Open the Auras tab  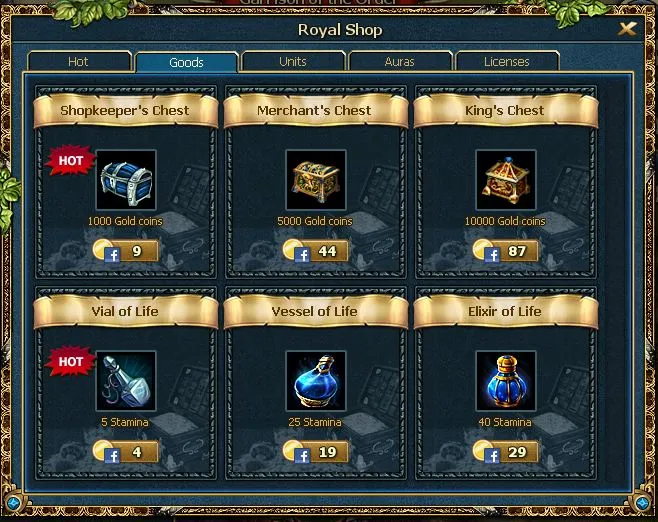(400, 62)
